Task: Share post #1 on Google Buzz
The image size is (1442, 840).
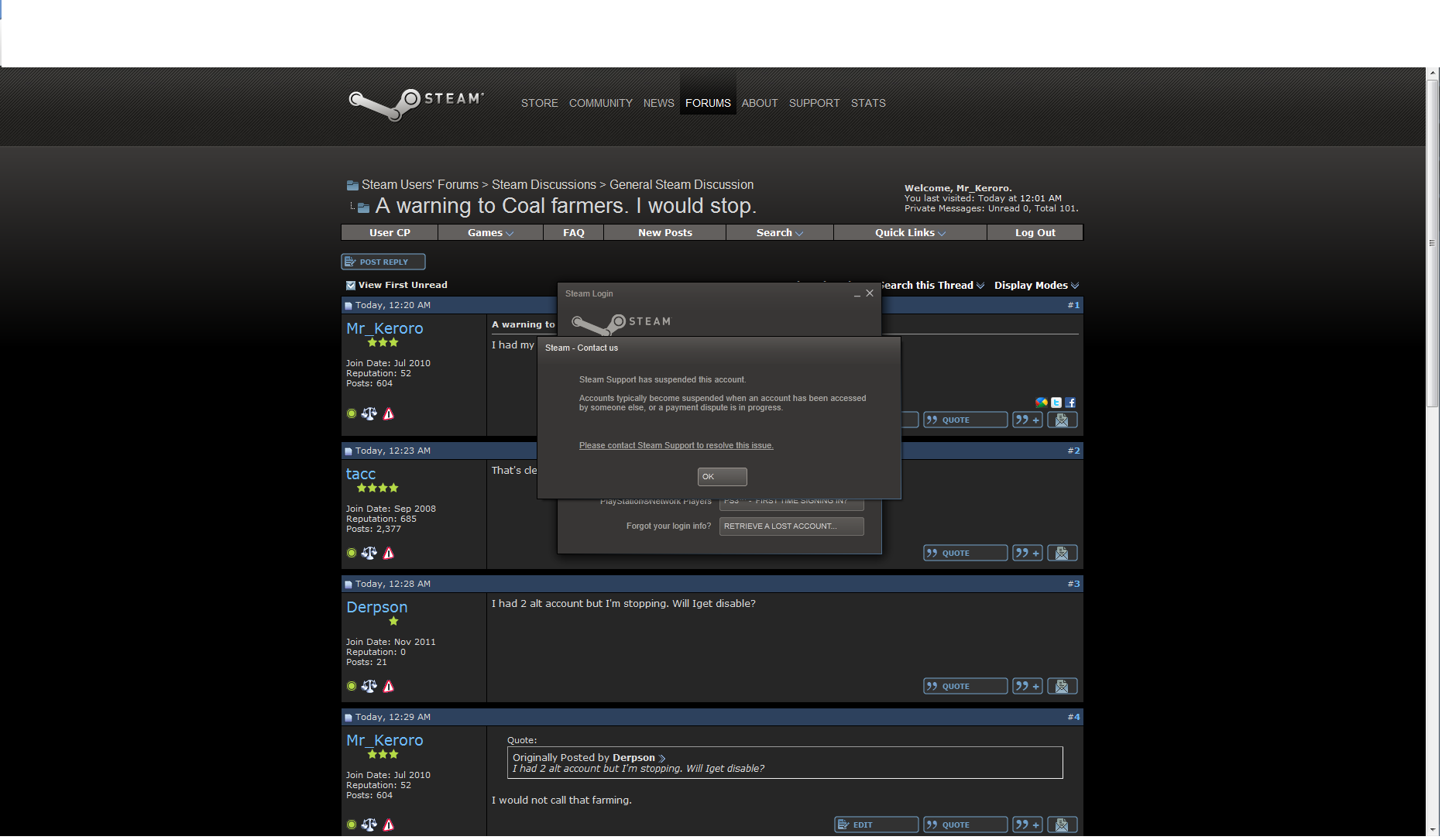Action: 1042,403
